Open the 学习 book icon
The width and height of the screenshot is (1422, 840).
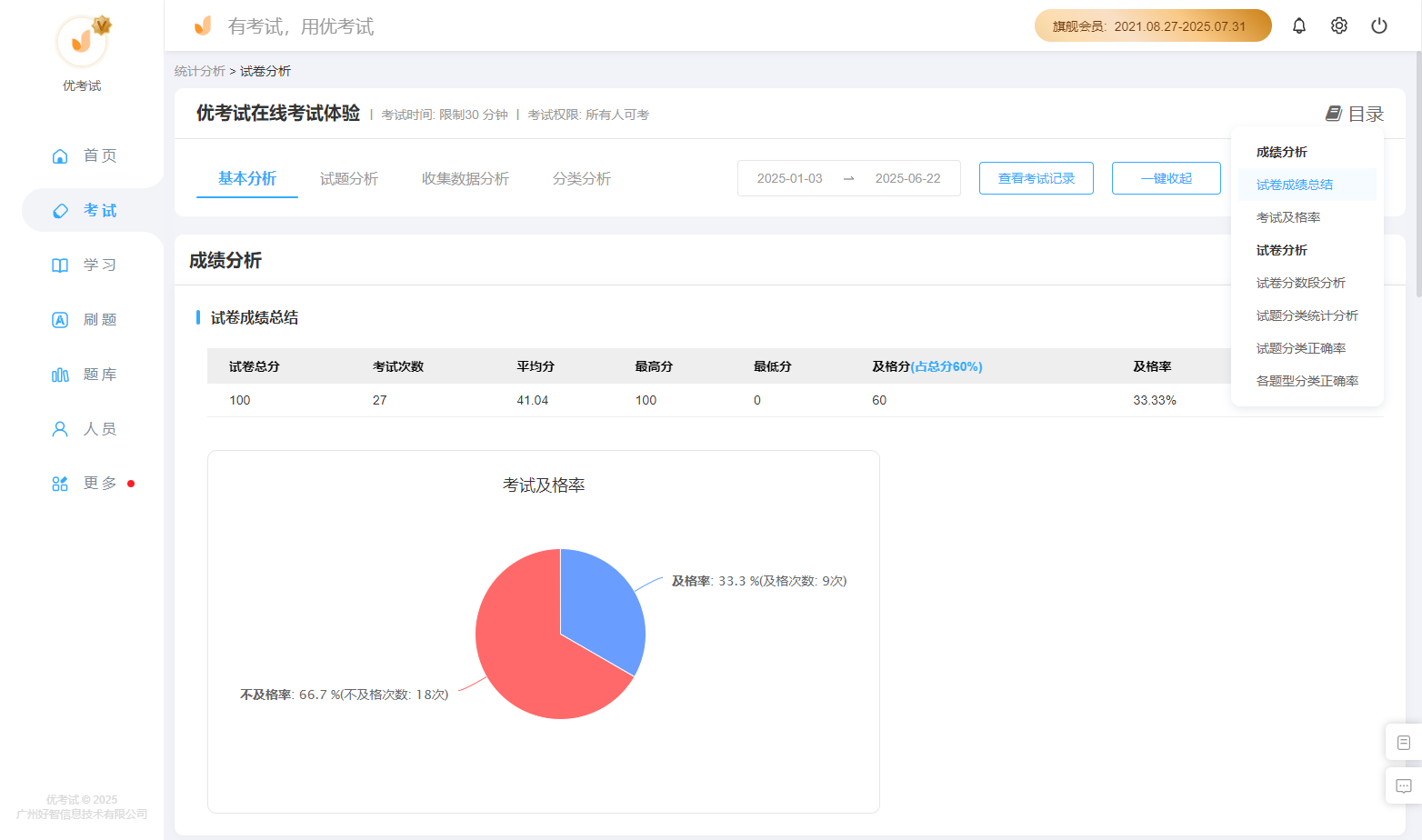(60, 265)
